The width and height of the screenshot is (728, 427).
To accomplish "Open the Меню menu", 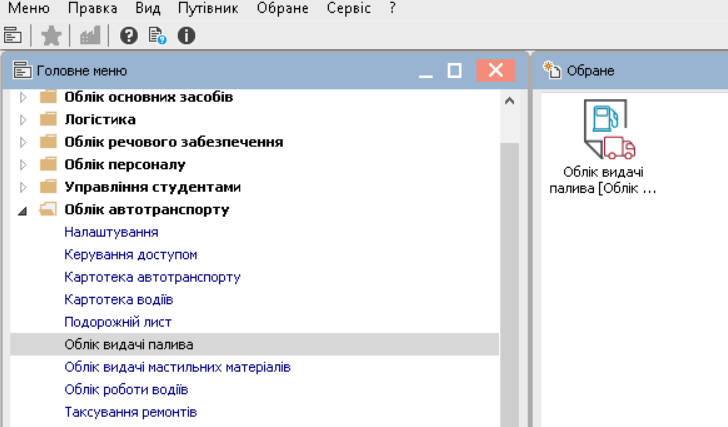I will pos(29,8).
